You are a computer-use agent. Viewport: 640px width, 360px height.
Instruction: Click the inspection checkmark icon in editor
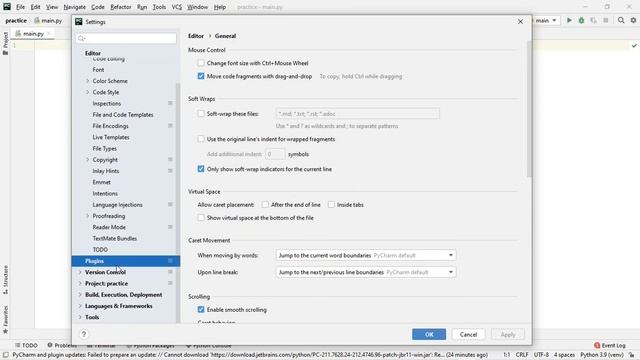coord(634,46)
